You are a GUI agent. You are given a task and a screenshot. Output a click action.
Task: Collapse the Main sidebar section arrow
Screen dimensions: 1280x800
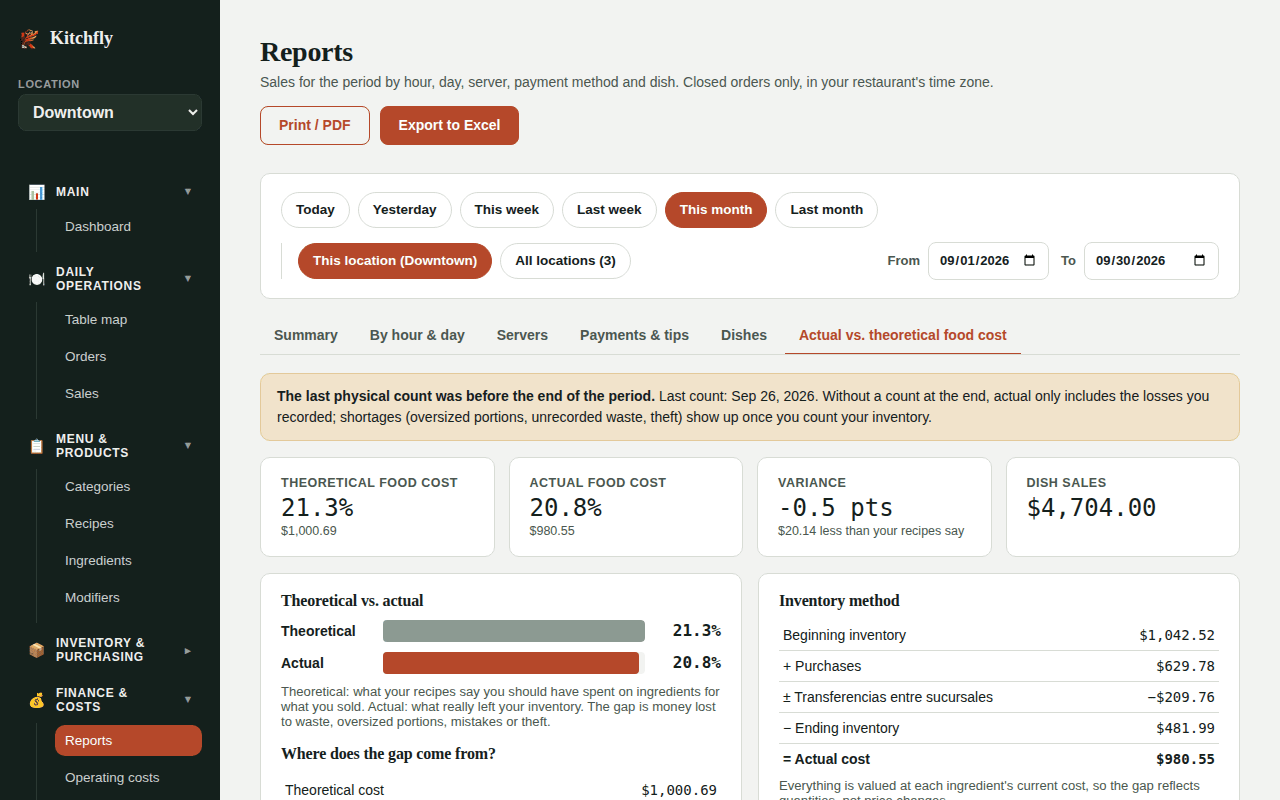coord(188,192)
